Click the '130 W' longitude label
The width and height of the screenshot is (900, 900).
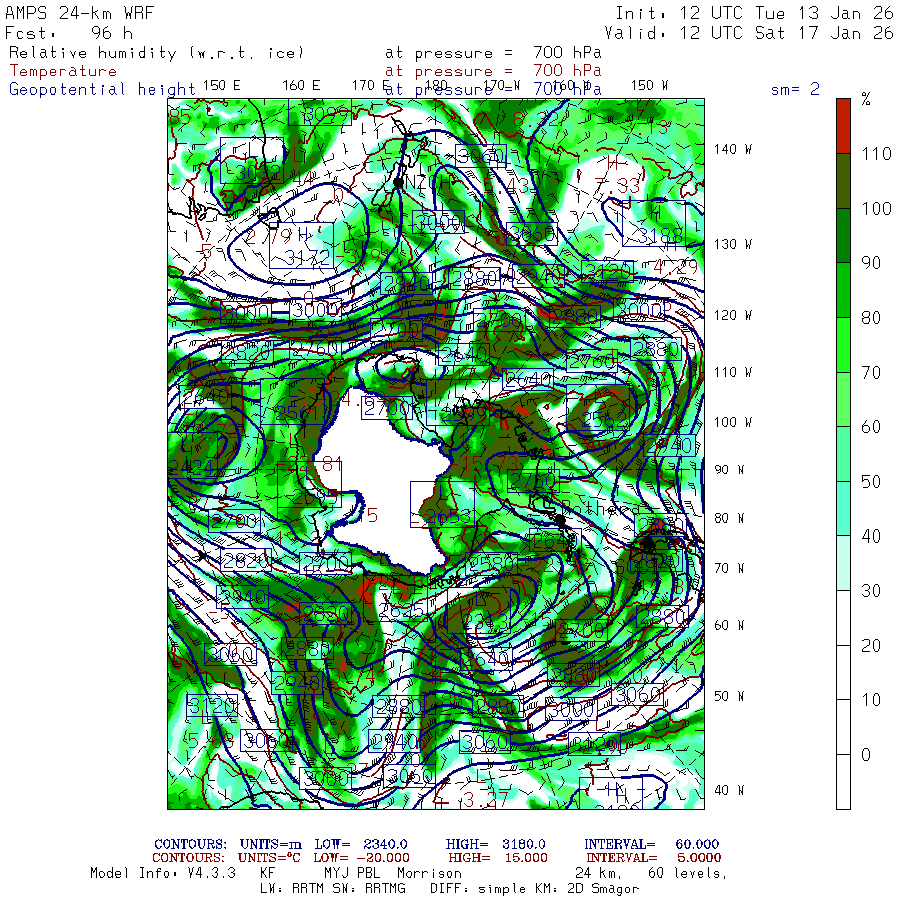point(733,245)
